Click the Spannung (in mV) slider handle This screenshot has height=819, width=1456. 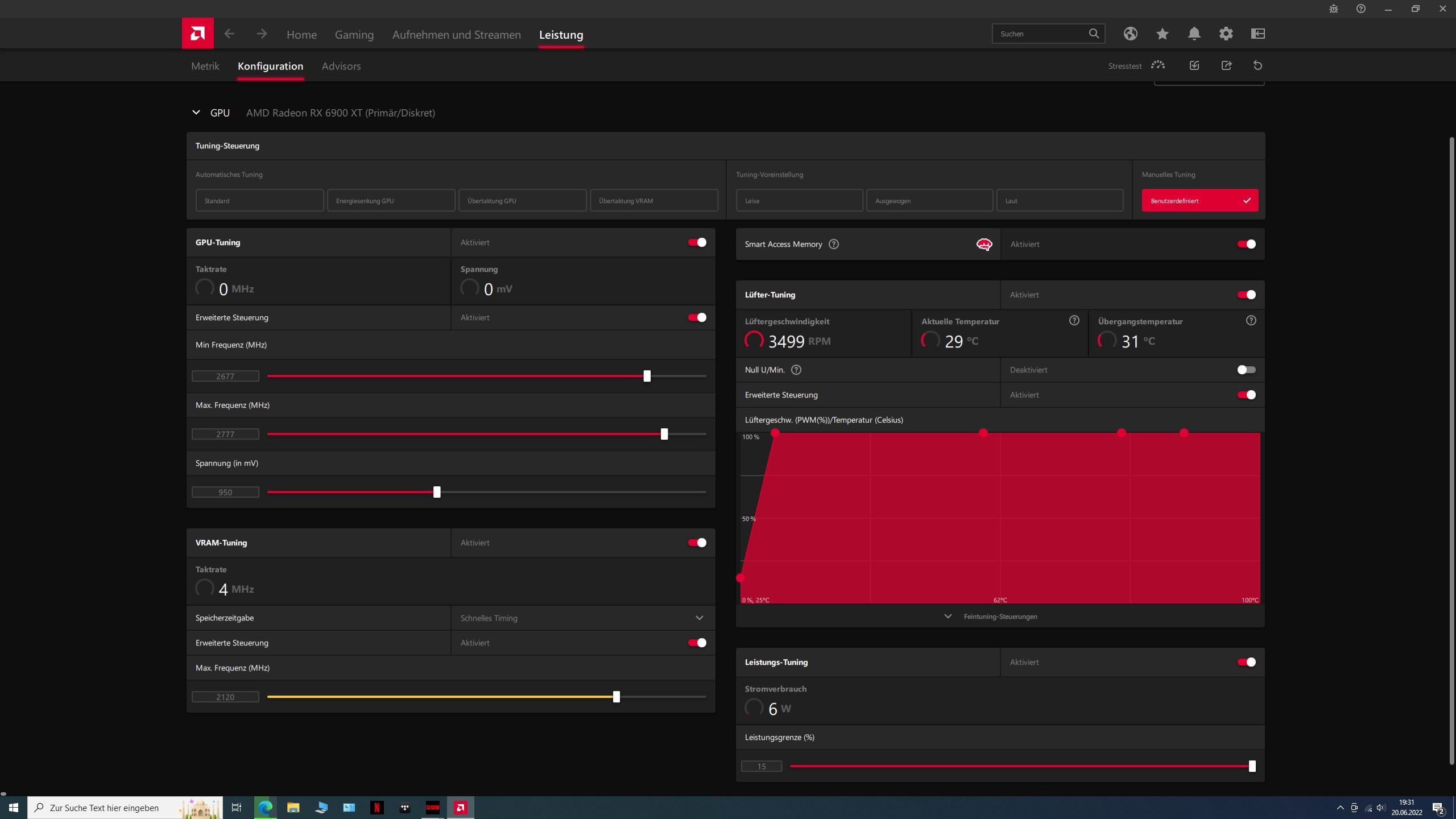coord(437,492)
